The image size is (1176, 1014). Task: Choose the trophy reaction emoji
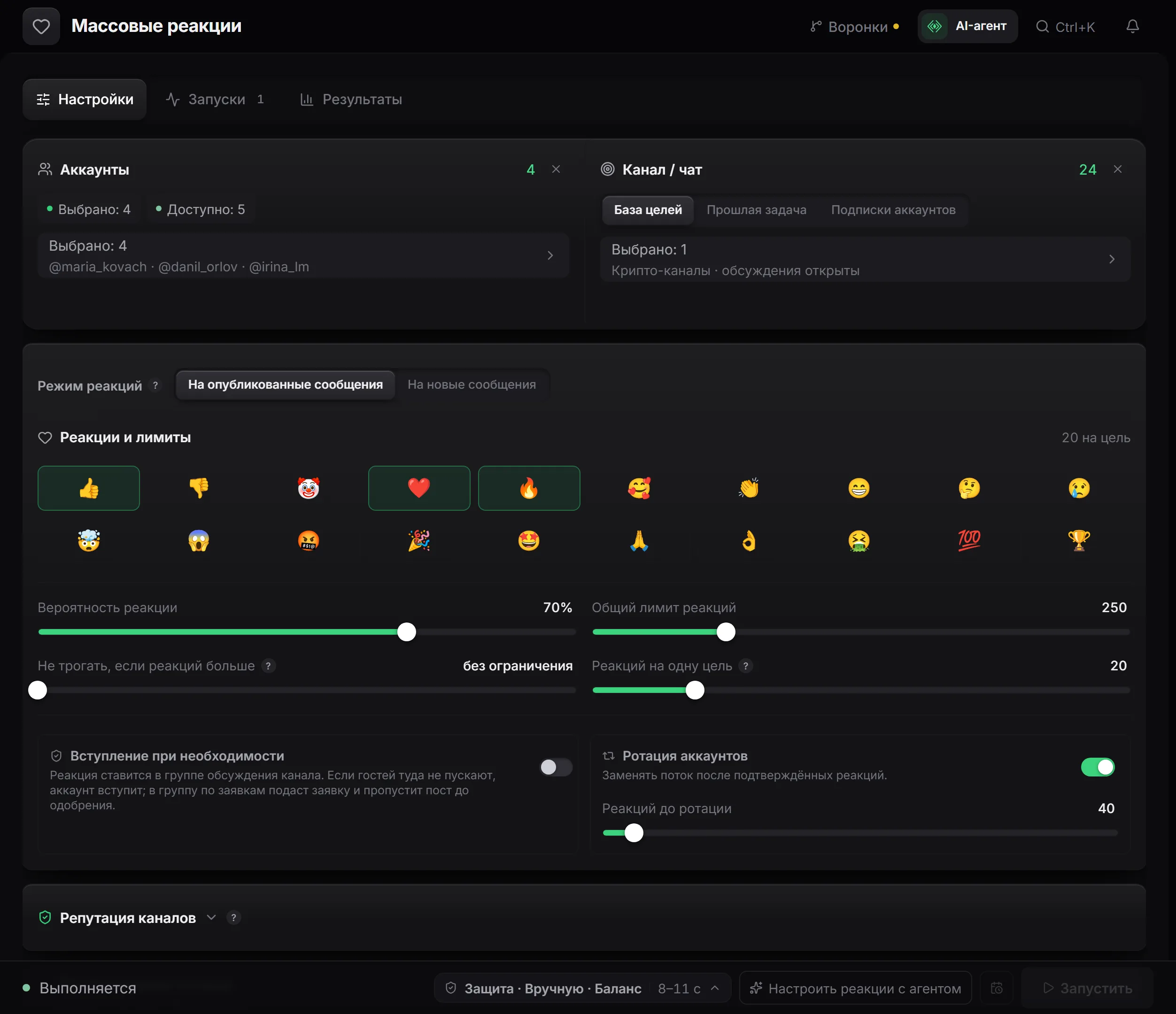pos(1080,541)
